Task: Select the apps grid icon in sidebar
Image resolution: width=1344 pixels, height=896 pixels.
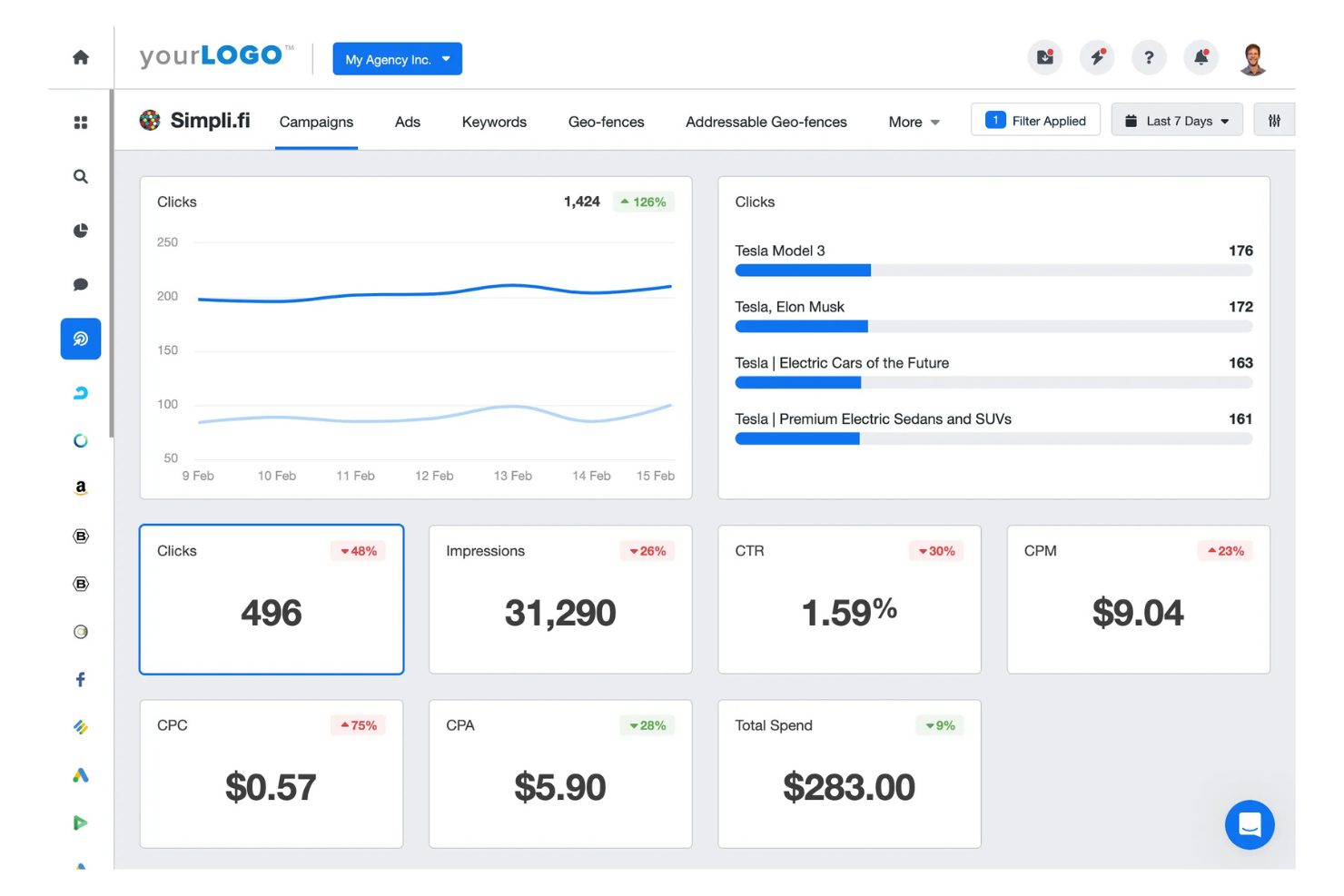Action: [x=80, y=121]
